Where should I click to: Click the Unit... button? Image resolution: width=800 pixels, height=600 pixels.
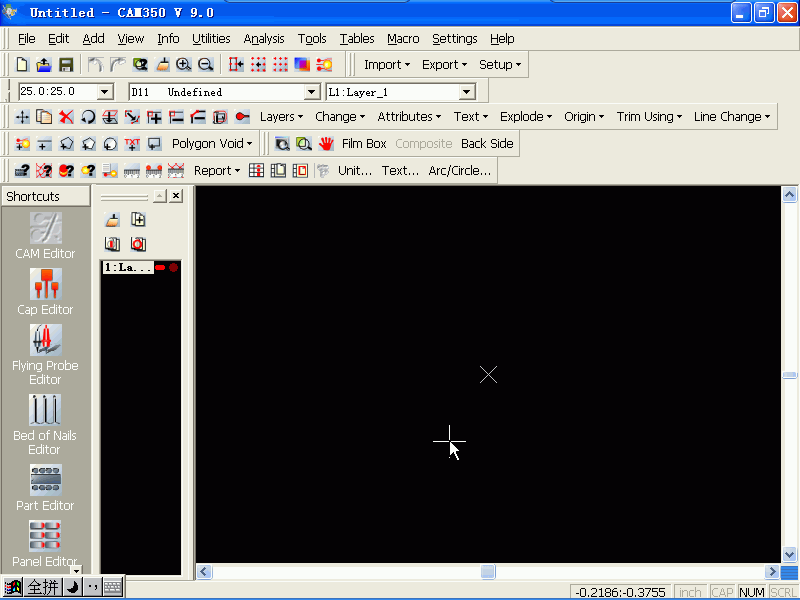click(x=355, y=170)
